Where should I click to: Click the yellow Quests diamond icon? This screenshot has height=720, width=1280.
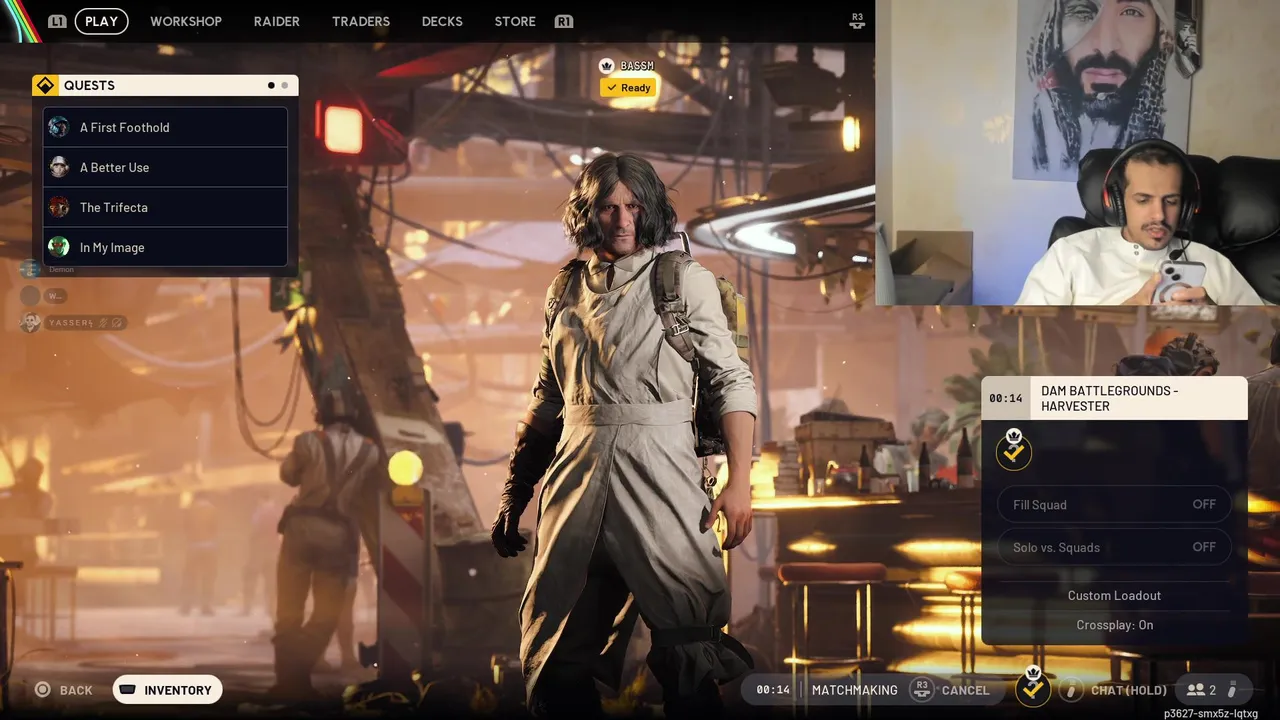point(44,85)
